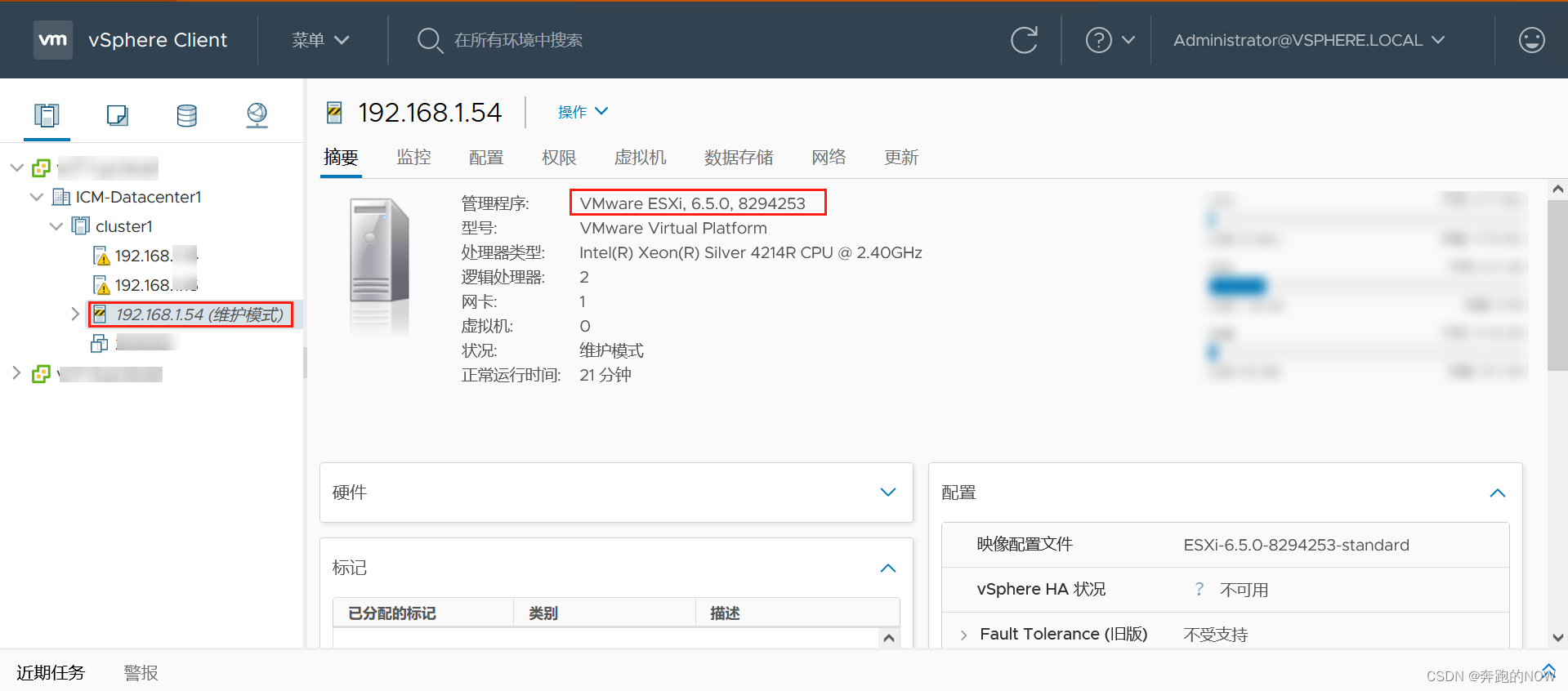Click the server tower image in summary
Viewport: 1568px width, 691px height.
coord(379,251)
